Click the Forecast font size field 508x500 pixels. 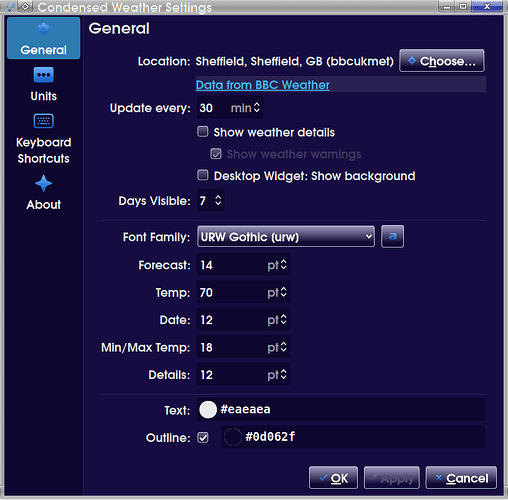point(243,265)
